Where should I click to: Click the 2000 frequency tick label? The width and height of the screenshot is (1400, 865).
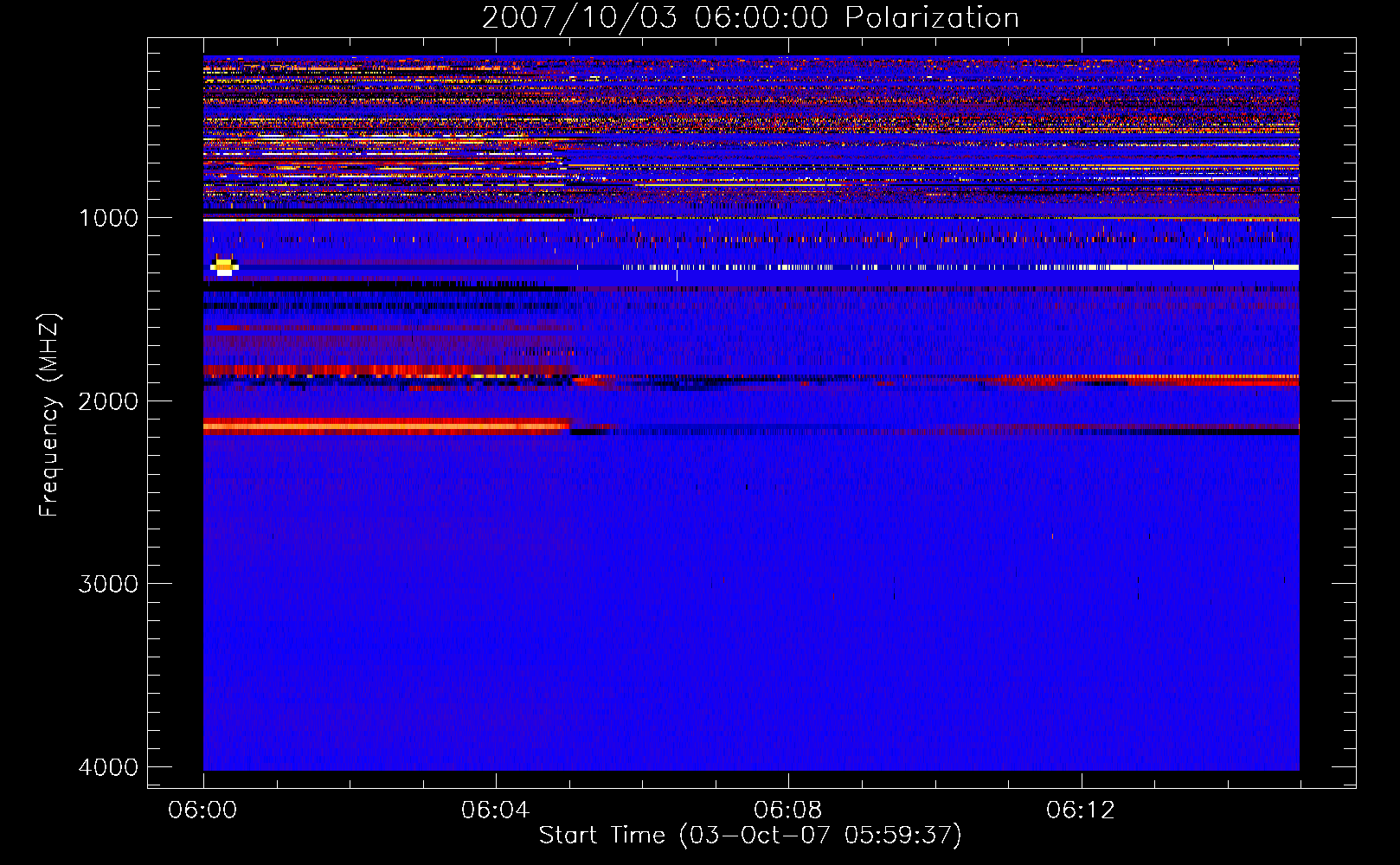(108, 400)
